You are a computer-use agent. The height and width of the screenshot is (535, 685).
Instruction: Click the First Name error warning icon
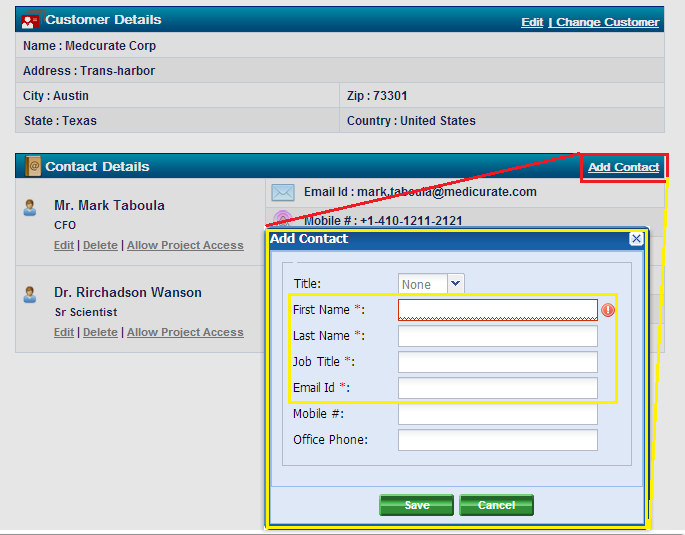(x=608, y=310)
